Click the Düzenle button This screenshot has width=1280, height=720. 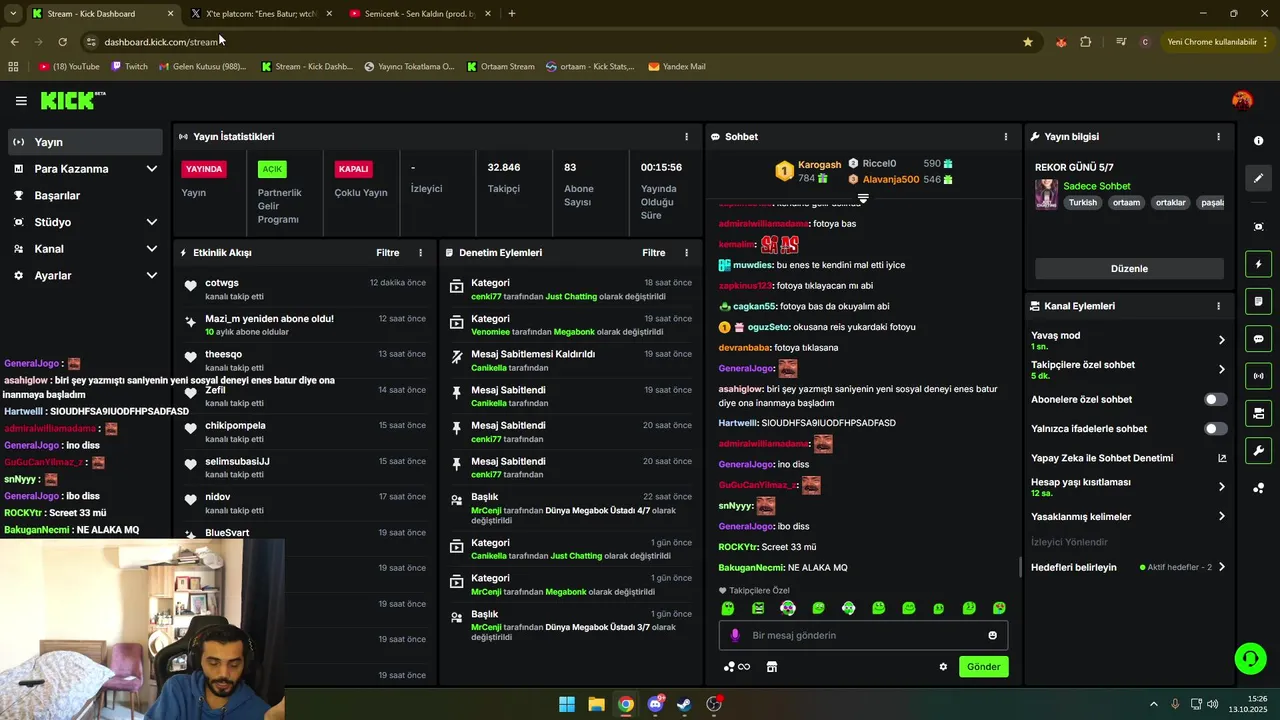point(1129,268)
